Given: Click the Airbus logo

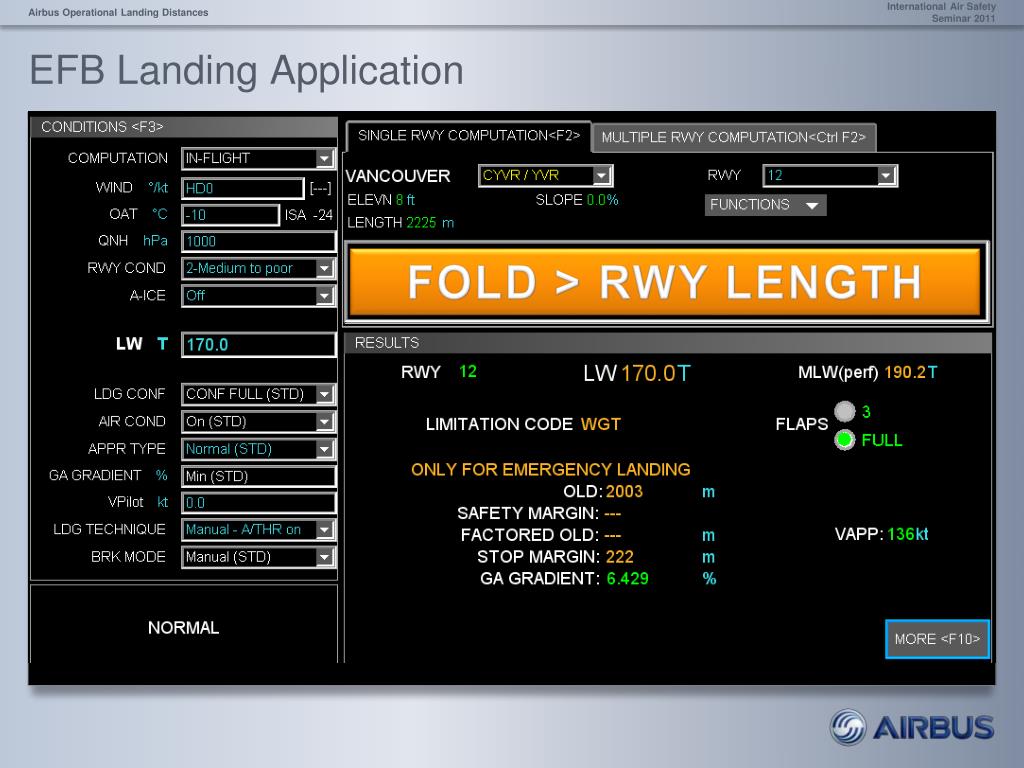Looking at the screenshot, I should point(912,728).
